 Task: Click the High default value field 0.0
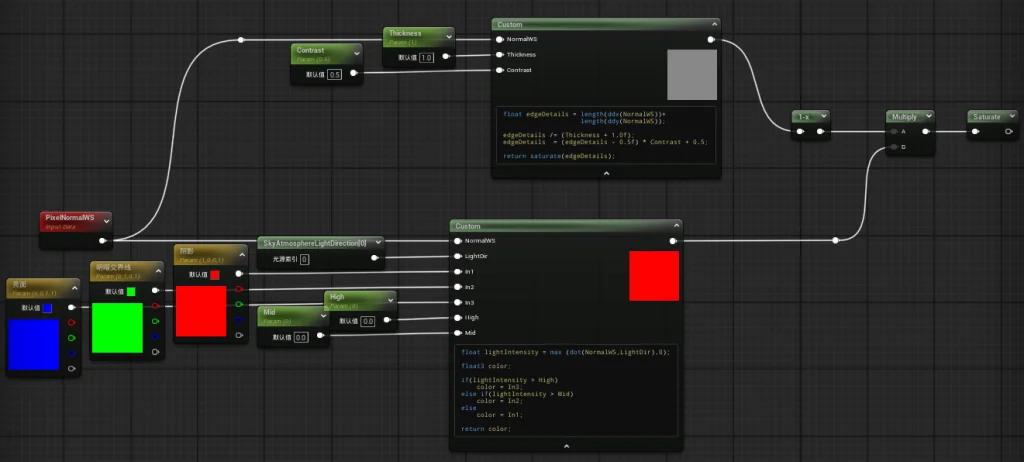(368, 322)
